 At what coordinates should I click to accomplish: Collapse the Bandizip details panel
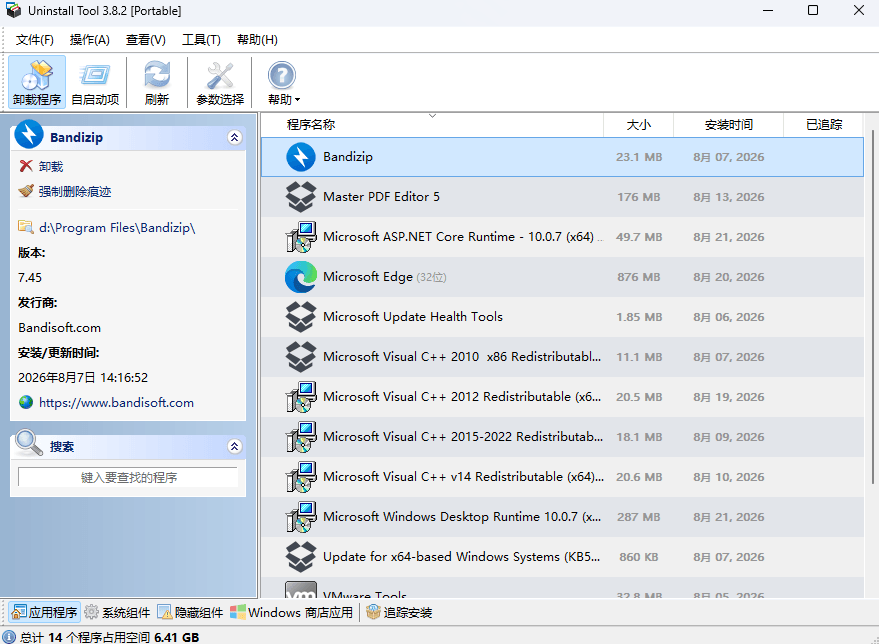pyautogui.click(x=235, y=137)
